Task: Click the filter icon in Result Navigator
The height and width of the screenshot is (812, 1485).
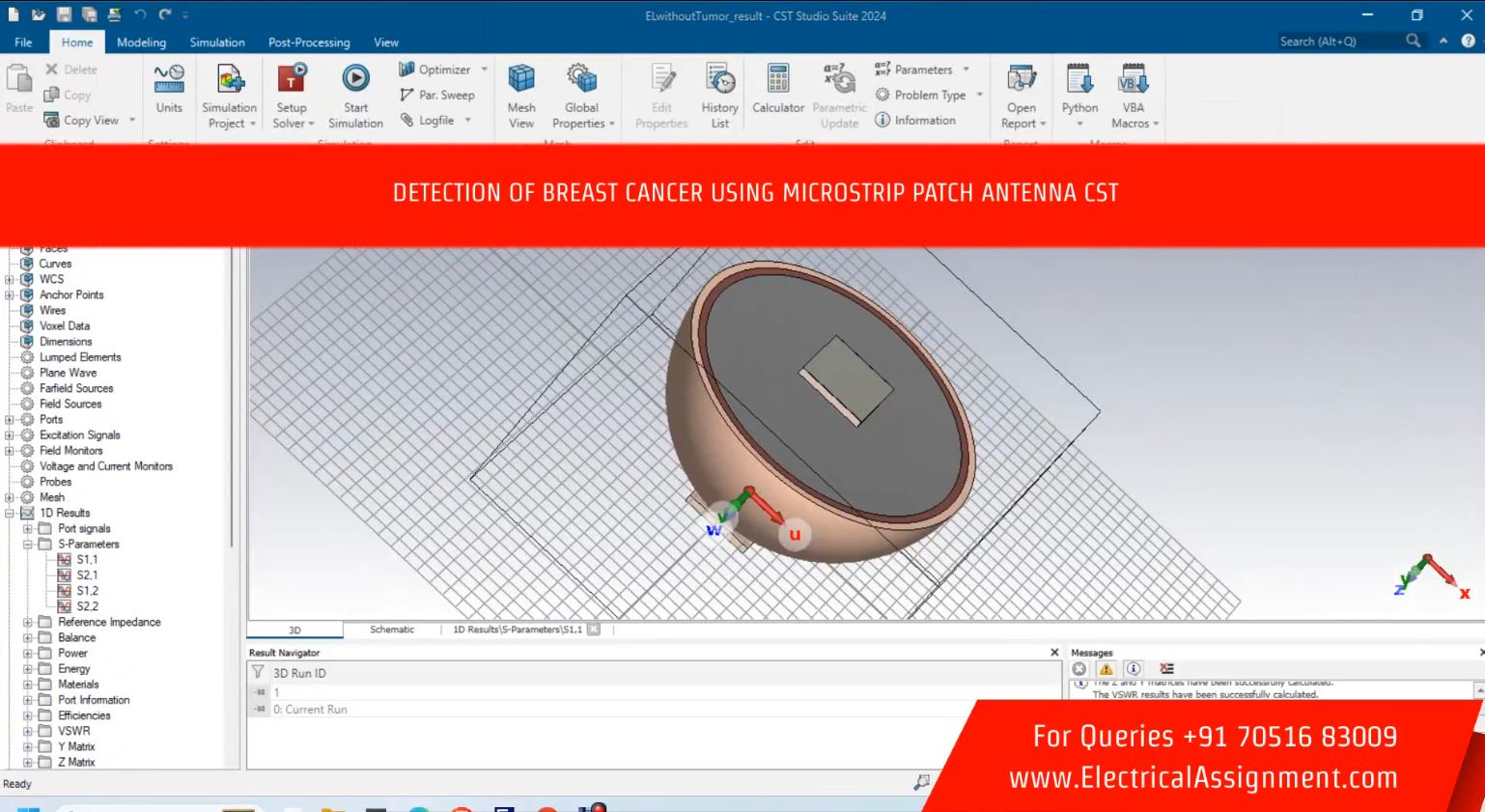Action: [259, 673]
